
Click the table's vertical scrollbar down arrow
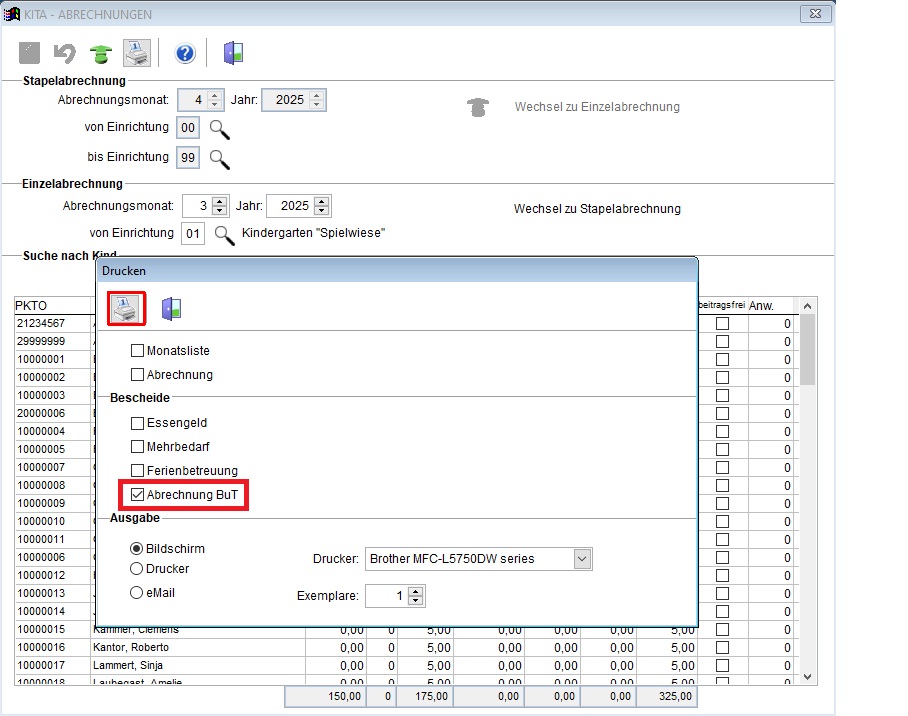pyautogui.click(x=808, y=677)
